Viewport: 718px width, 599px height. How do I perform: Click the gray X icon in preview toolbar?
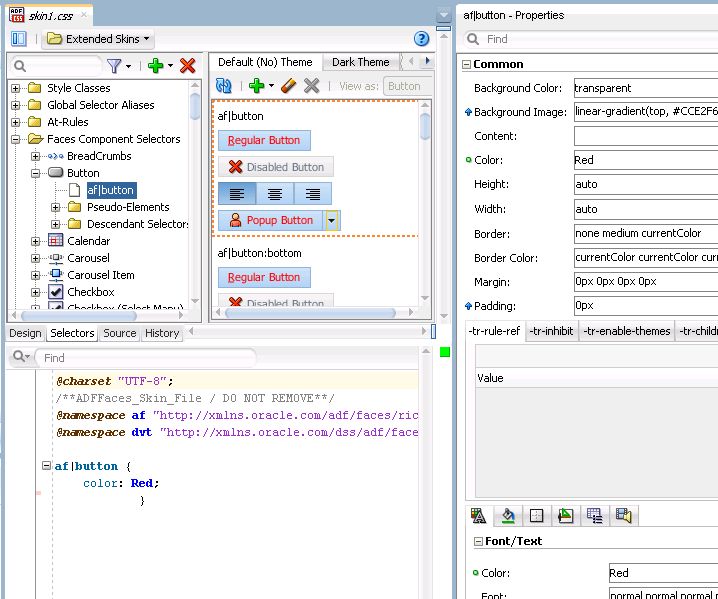311,86
